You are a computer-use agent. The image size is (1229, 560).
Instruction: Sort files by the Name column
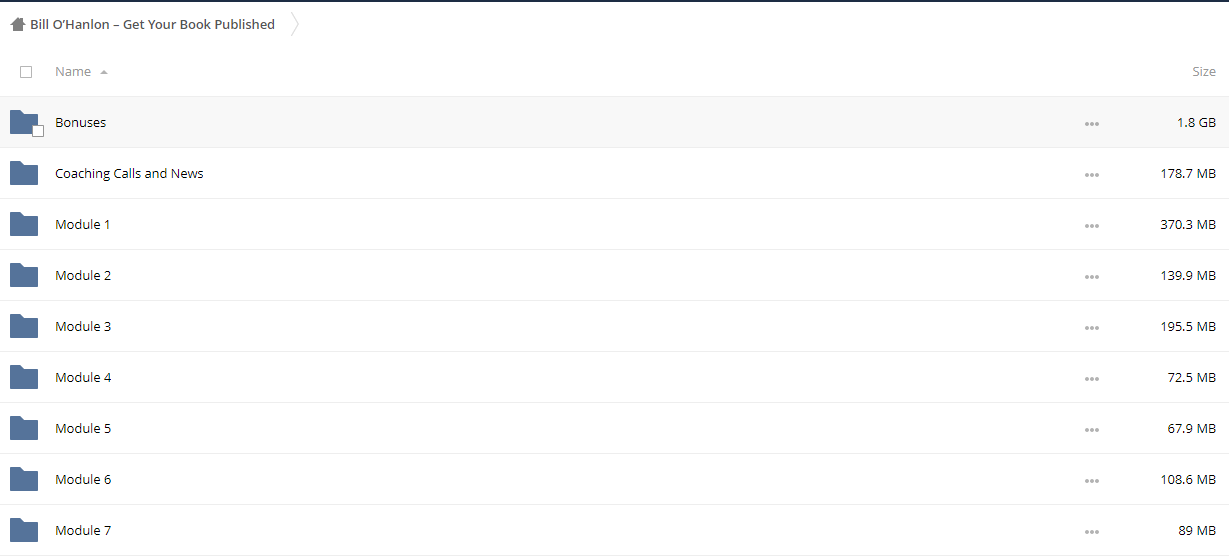click(73, 72)
